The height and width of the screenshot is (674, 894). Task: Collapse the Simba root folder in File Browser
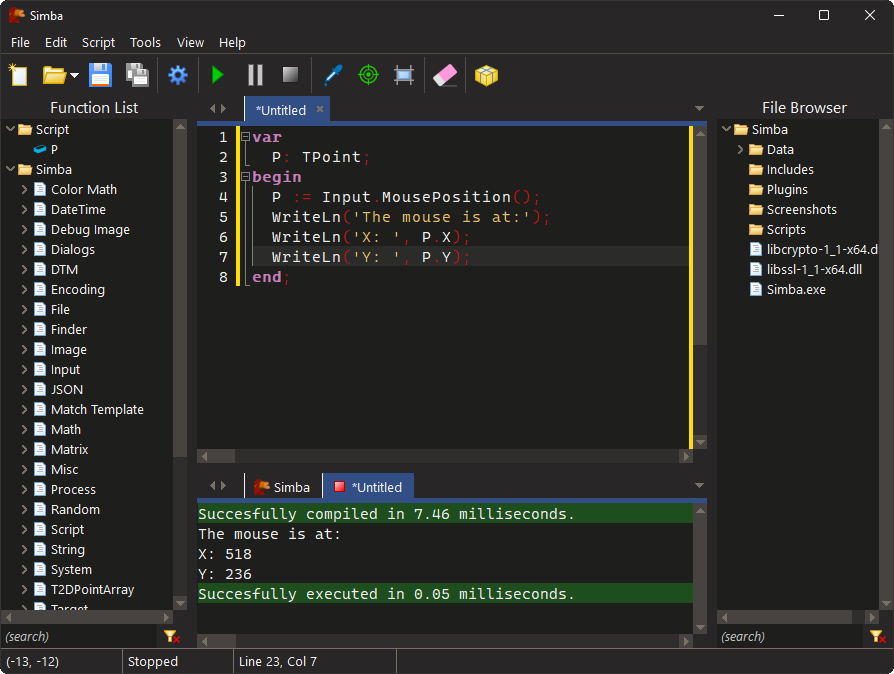tap(726, 129)
